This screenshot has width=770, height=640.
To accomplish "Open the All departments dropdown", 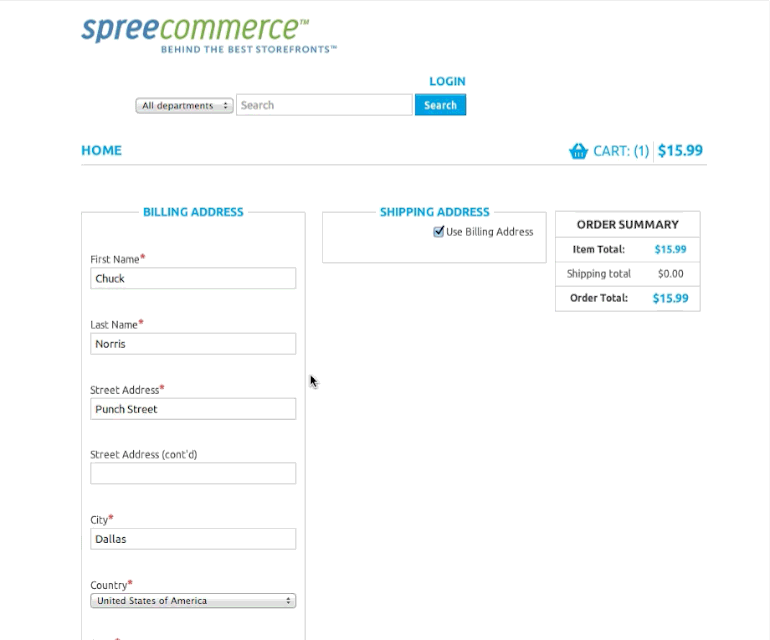I will click(x=185, y=105).
